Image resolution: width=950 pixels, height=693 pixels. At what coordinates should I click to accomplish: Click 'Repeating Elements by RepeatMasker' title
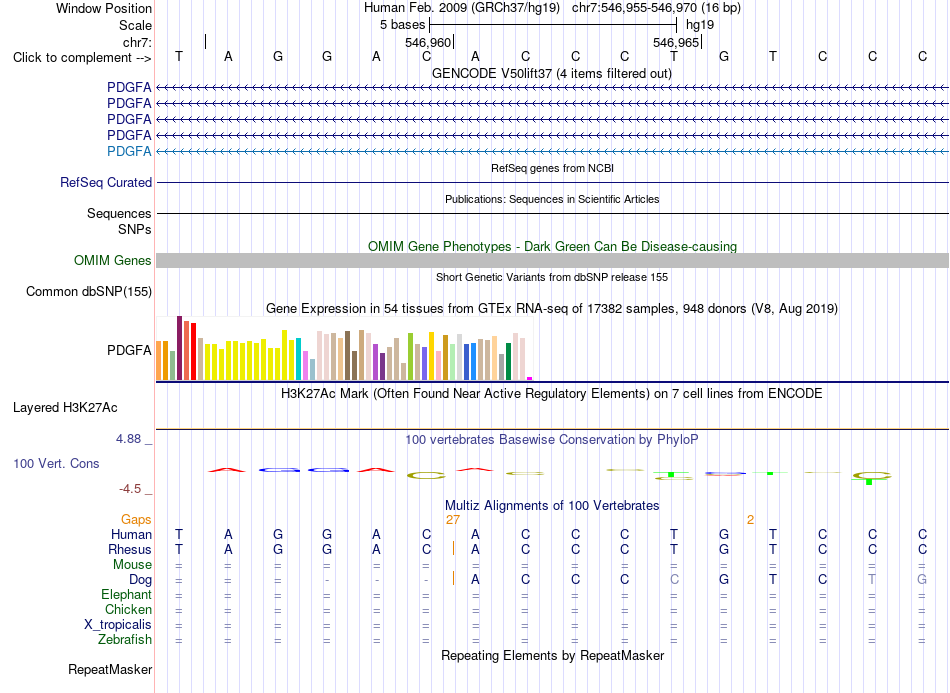coord(552,656)
